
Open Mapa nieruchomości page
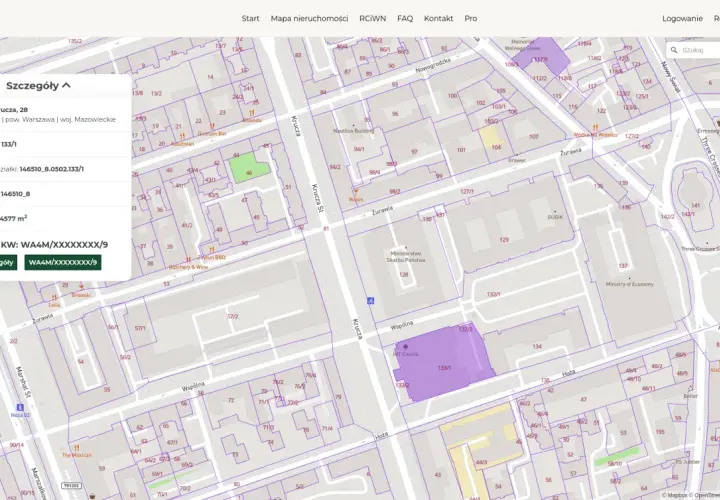tap(309, 18)
